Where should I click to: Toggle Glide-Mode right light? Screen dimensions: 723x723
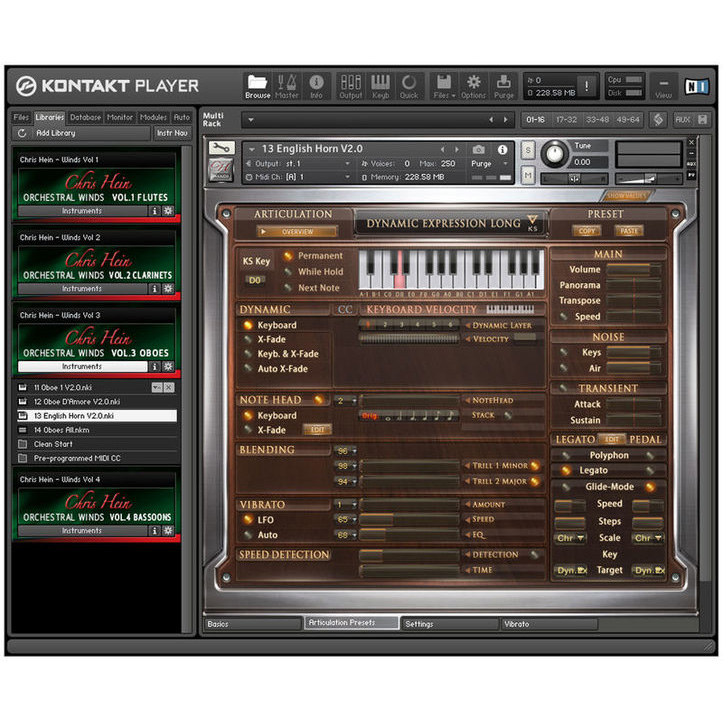(650, 487)
